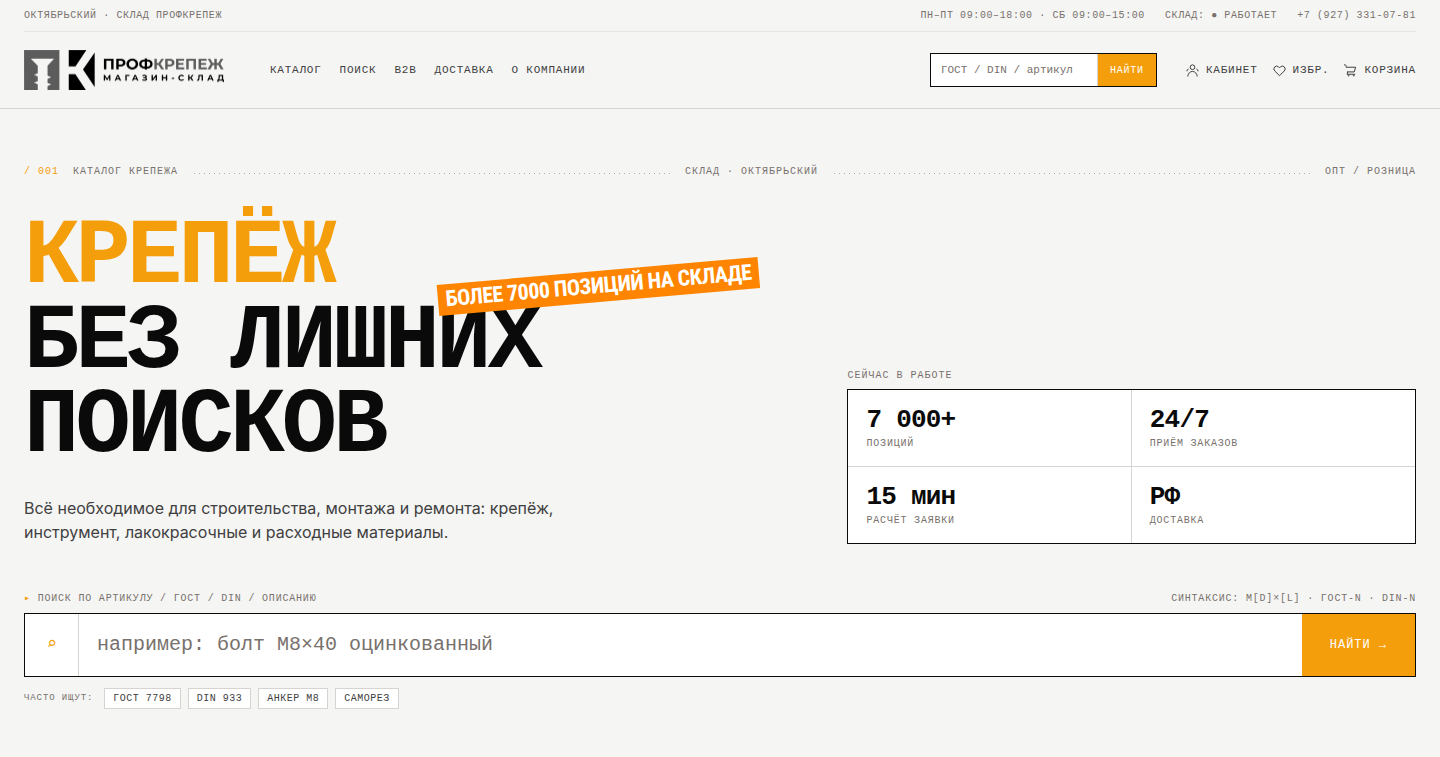Open favorites via the heart icon
This screenshot has width=1440, height=757.
click(1279, 70)
